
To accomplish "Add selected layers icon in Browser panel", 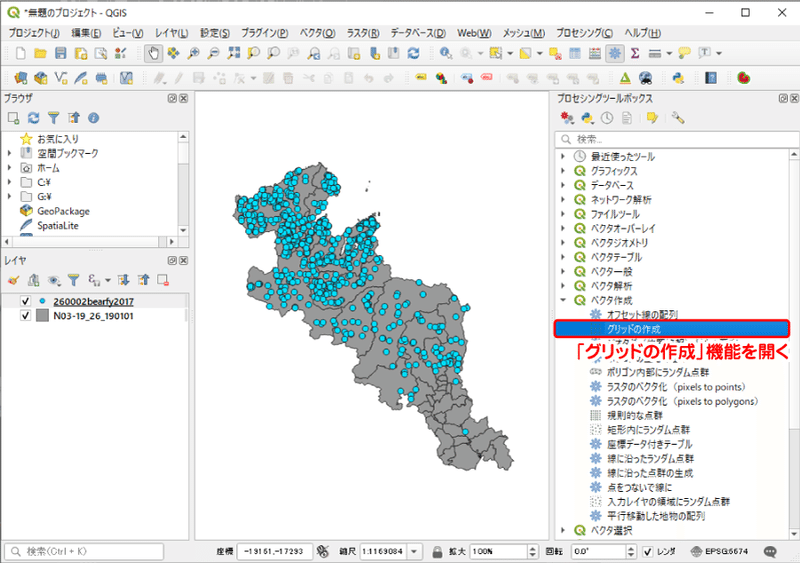I will (14, 118).
